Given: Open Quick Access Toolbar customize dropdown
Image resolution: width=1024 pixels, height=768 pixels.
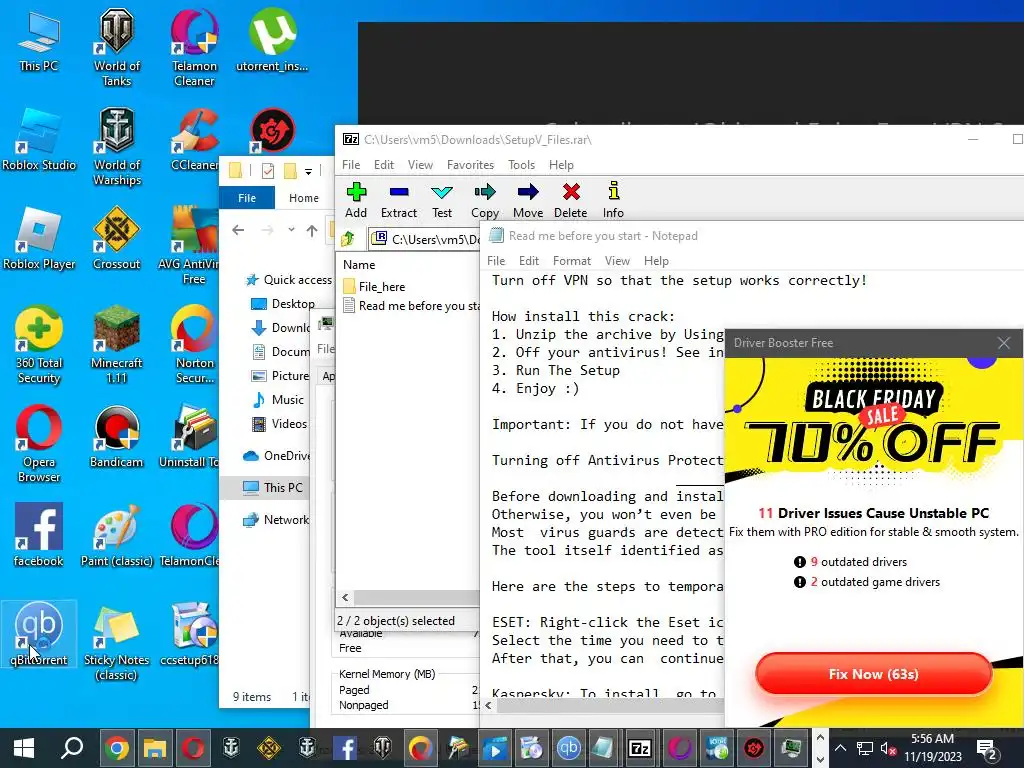Looking at the screenshot, I should (x=308, y=172).
